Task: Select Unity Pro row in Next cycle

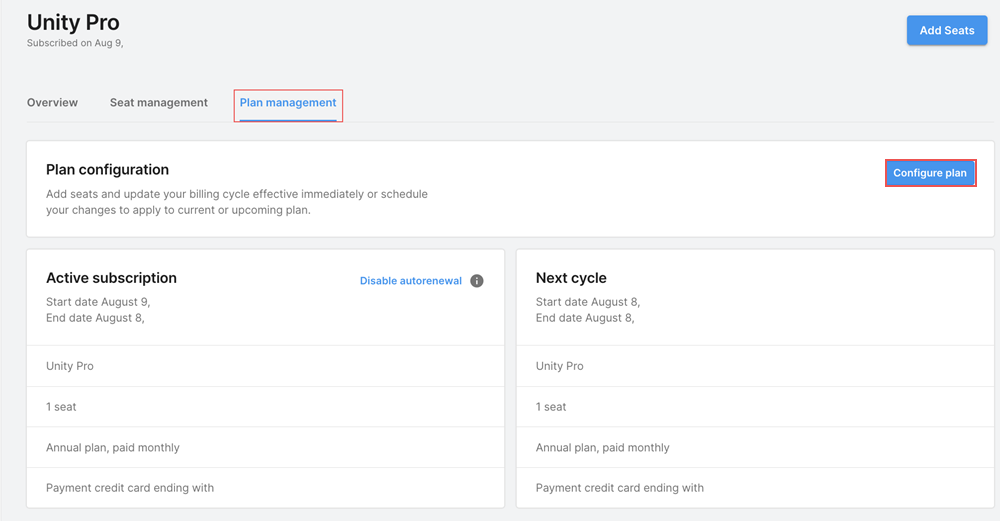Action: coord(755,366)
